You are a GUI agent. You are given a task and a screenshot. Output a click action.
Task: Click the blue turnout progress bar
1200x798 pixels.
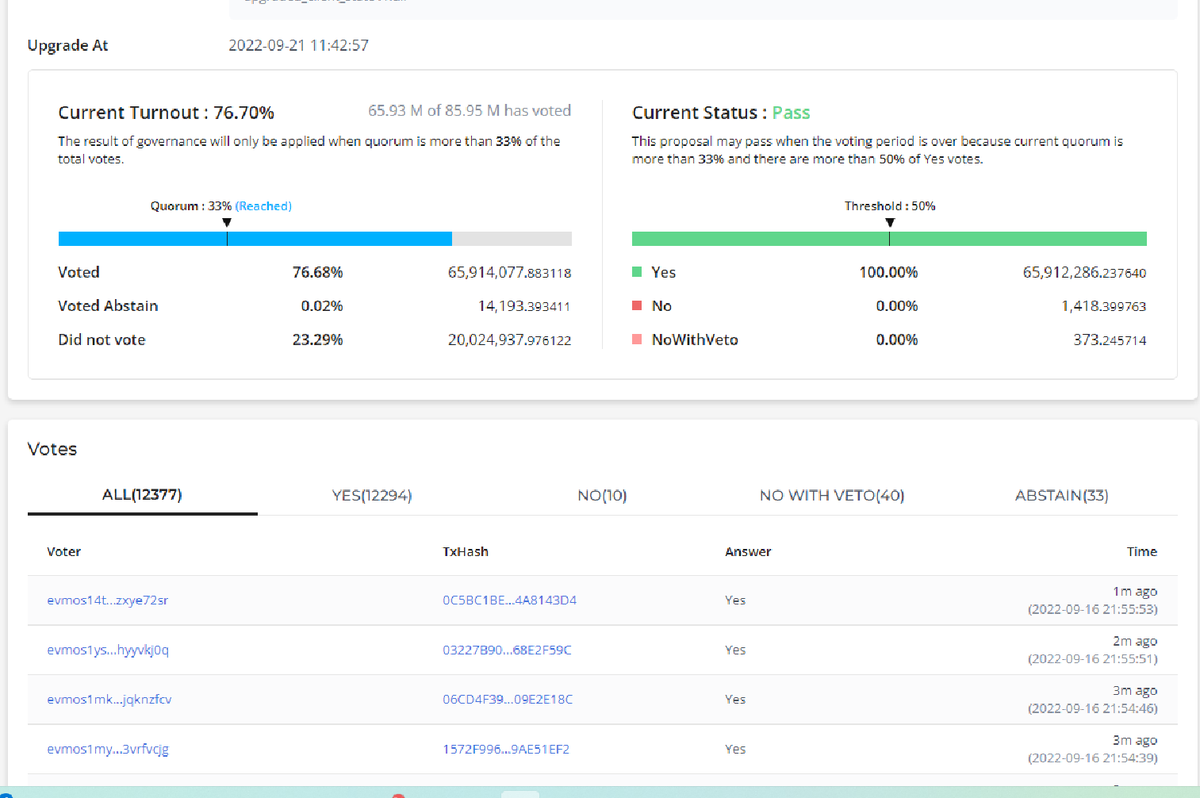pyautogui.click(x=255, y=239)
